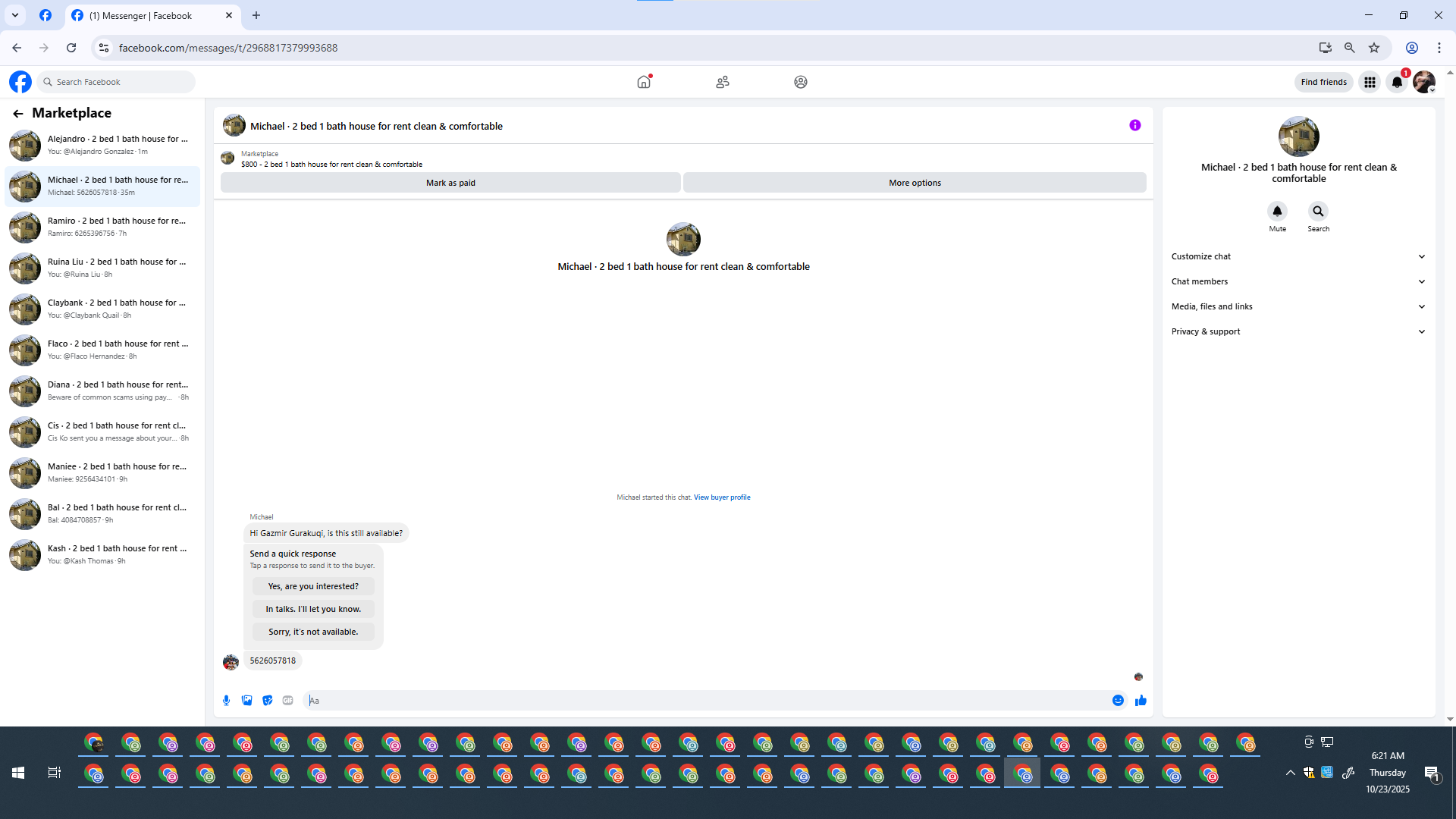
Task: Open the Friends tab in top navigation
Action: pos(723,82)
